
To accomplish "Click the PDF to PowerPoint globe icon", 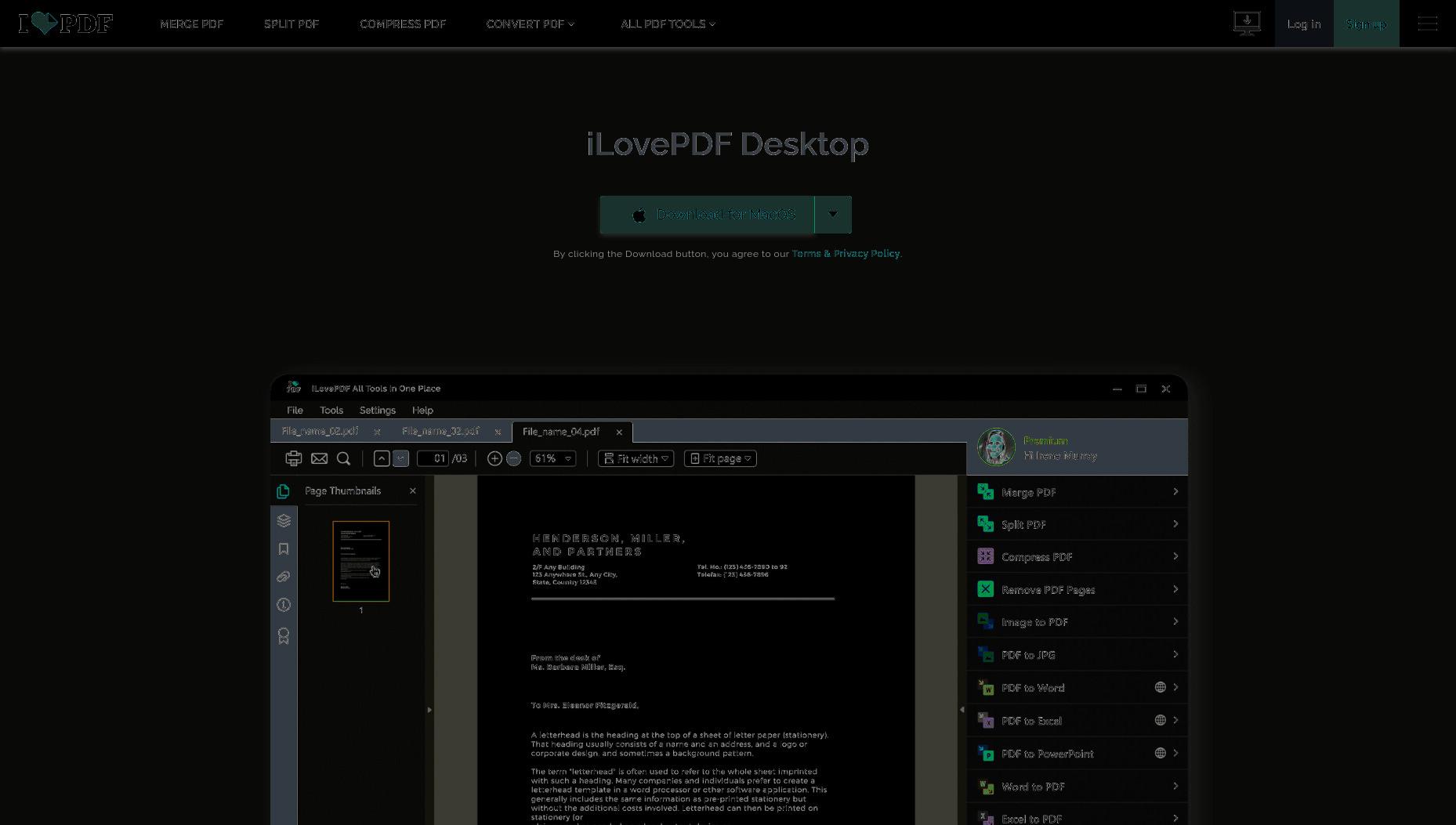I will [1161, 754].
